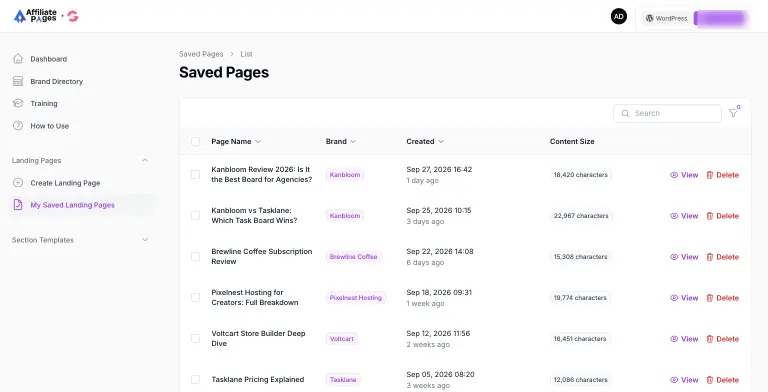The image size is (768, 392).
Task: Sort by Created column
Action: coord(425,142)
